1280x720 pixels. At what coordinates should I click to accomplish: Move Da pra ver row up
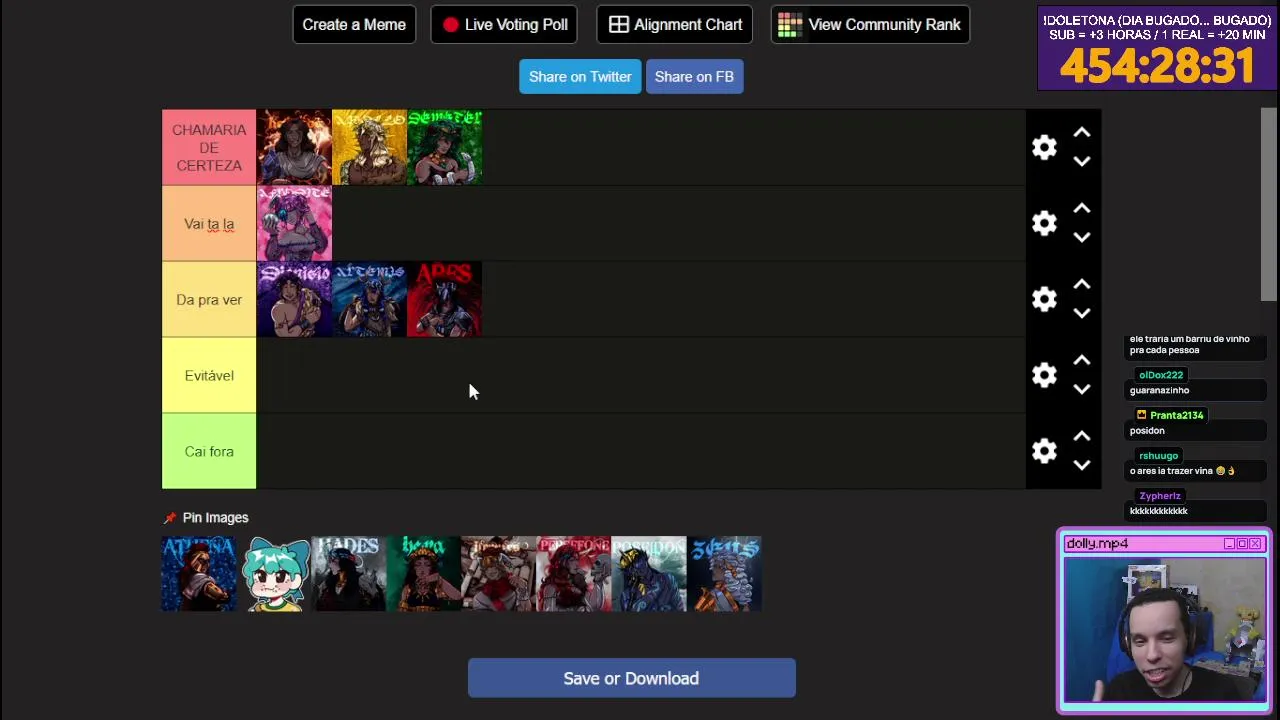pyautogui.click(x=1081, y=285)
